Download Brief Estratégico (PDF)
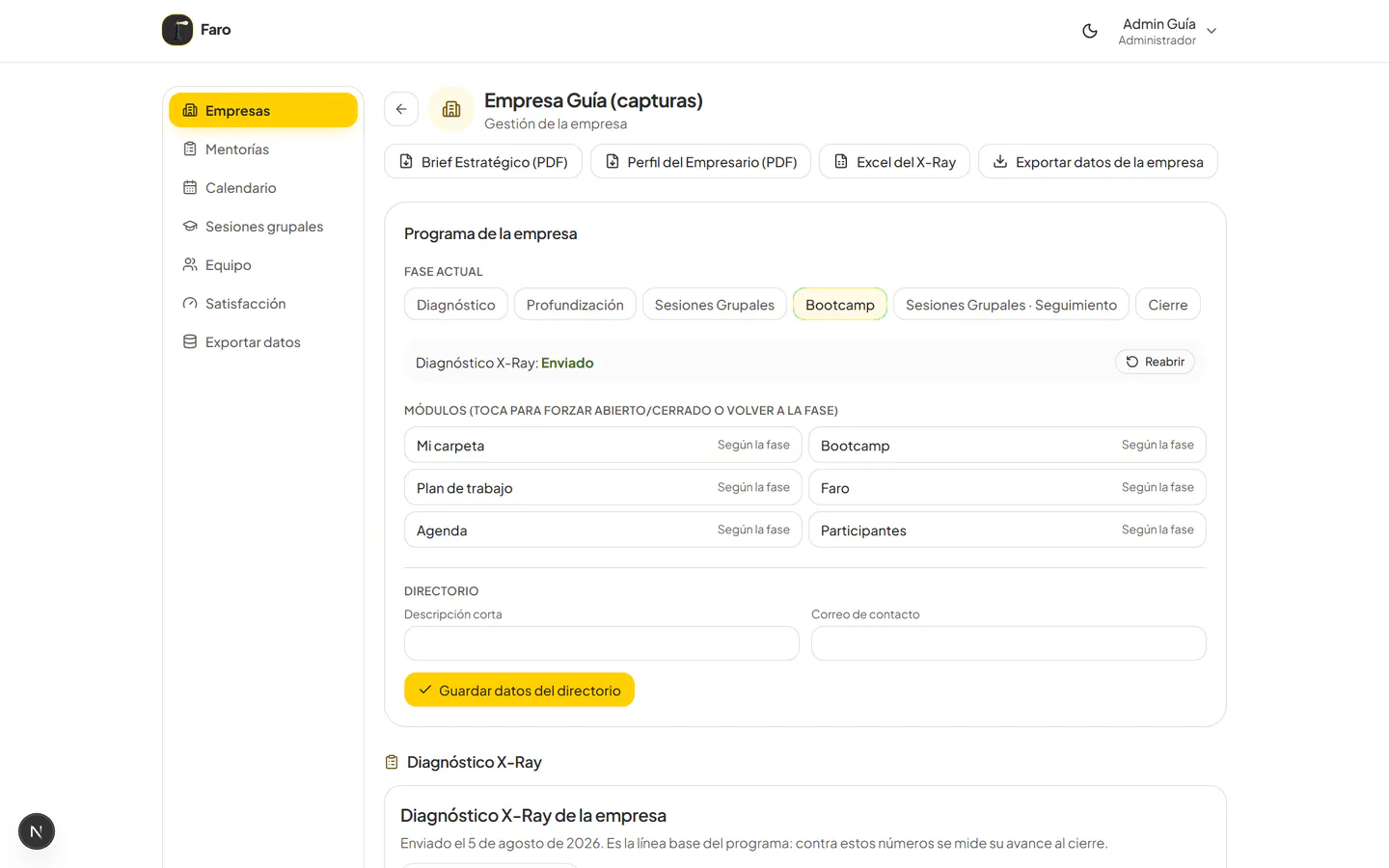Viewport: 1389px width, 868px height. click(x=483, y=162)
